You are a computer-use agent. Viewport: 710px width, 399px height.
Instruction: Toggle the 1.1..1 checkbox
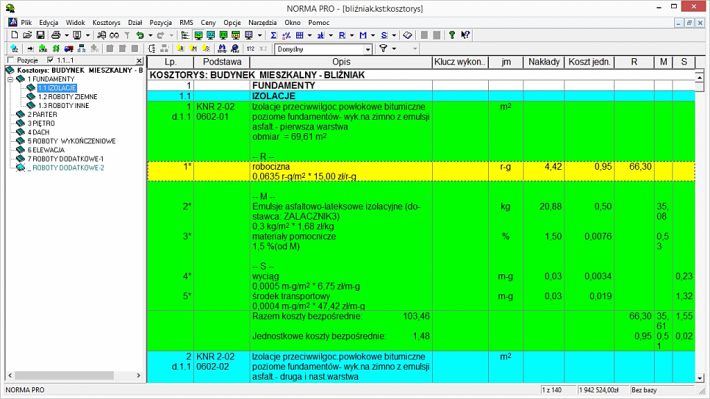click(50, 60)
